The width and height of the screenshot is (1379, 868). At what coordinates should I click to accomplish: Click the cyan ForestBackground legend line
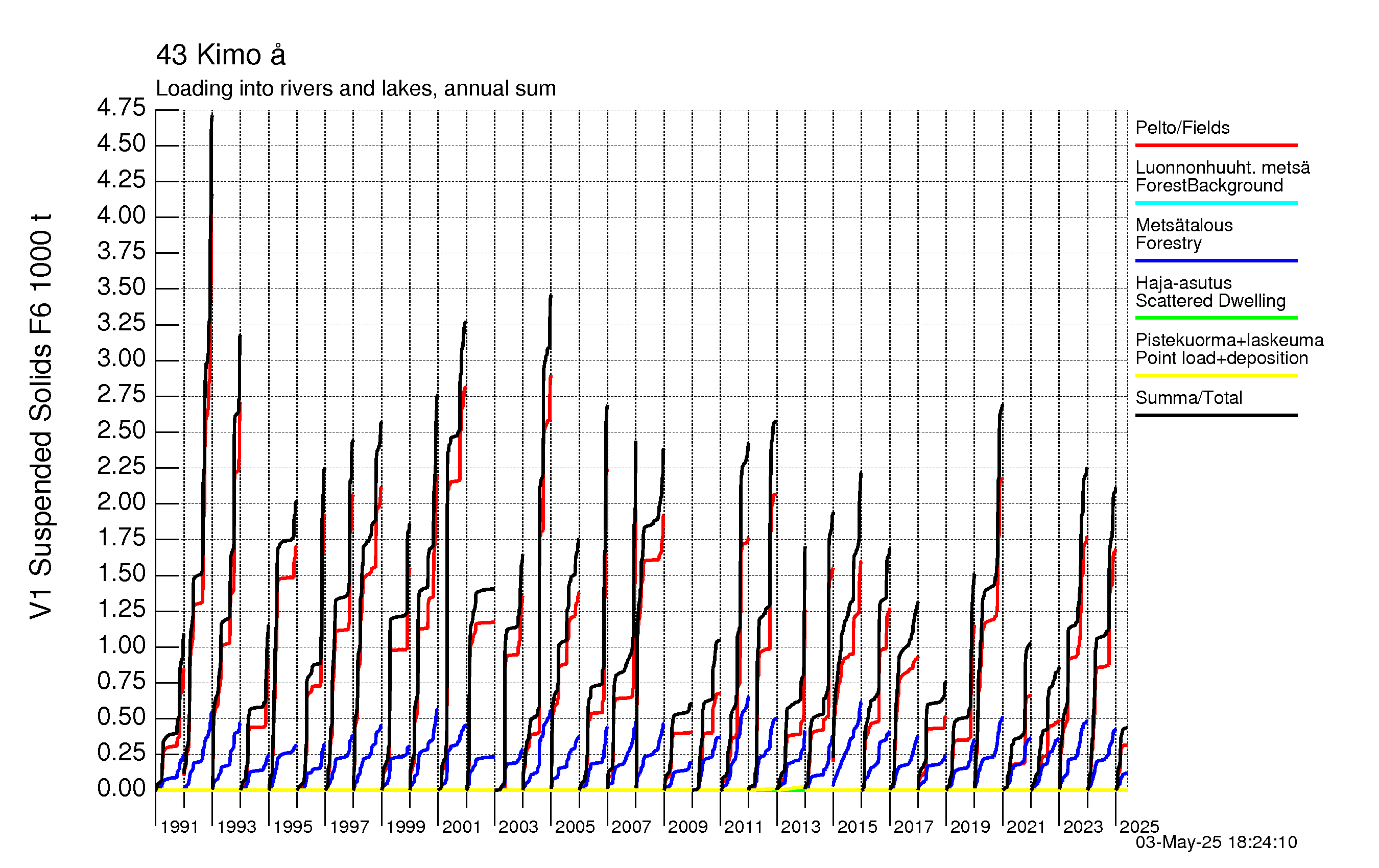(1217, 203)
